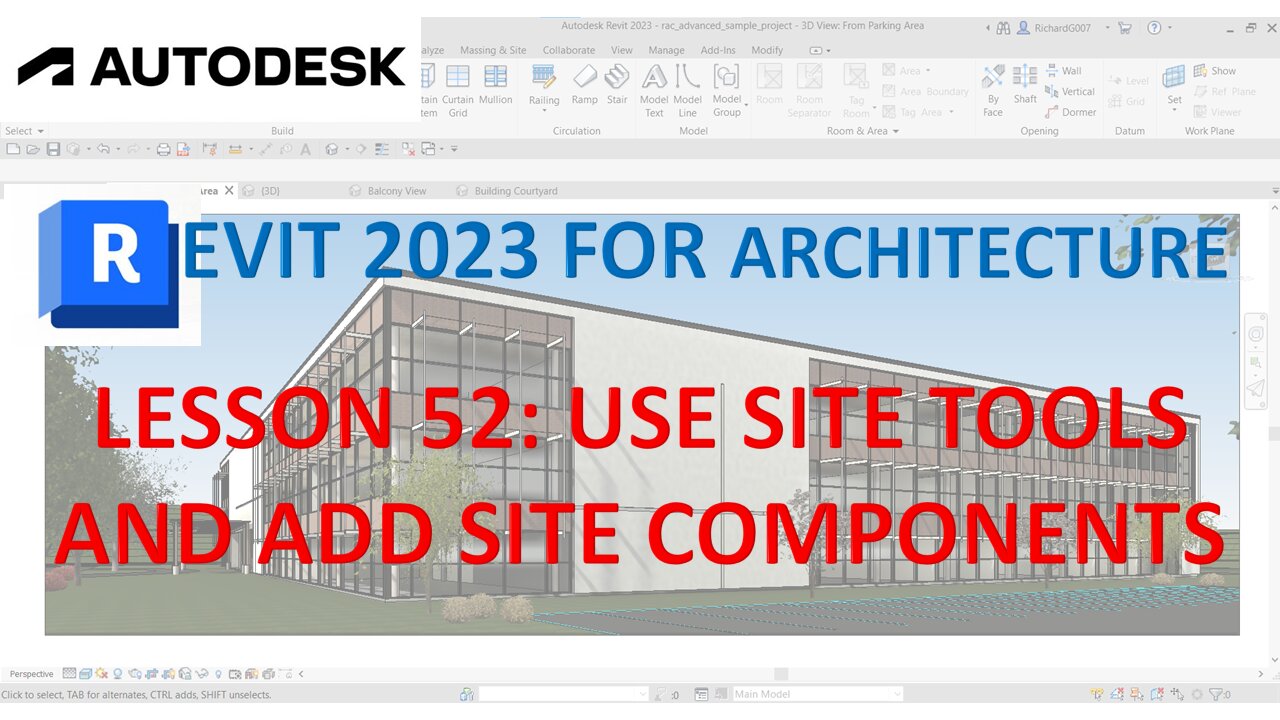The height and width of the screenshot is (720, 1280).
Task: Click the Switch Windows icon
Action: click(429, 149)
